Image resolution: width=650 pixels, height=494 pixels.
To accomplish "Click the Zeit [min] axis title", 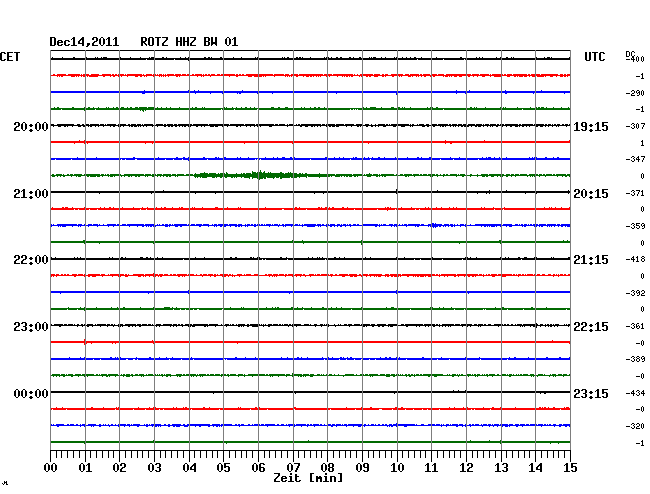I will pos(308,478).
